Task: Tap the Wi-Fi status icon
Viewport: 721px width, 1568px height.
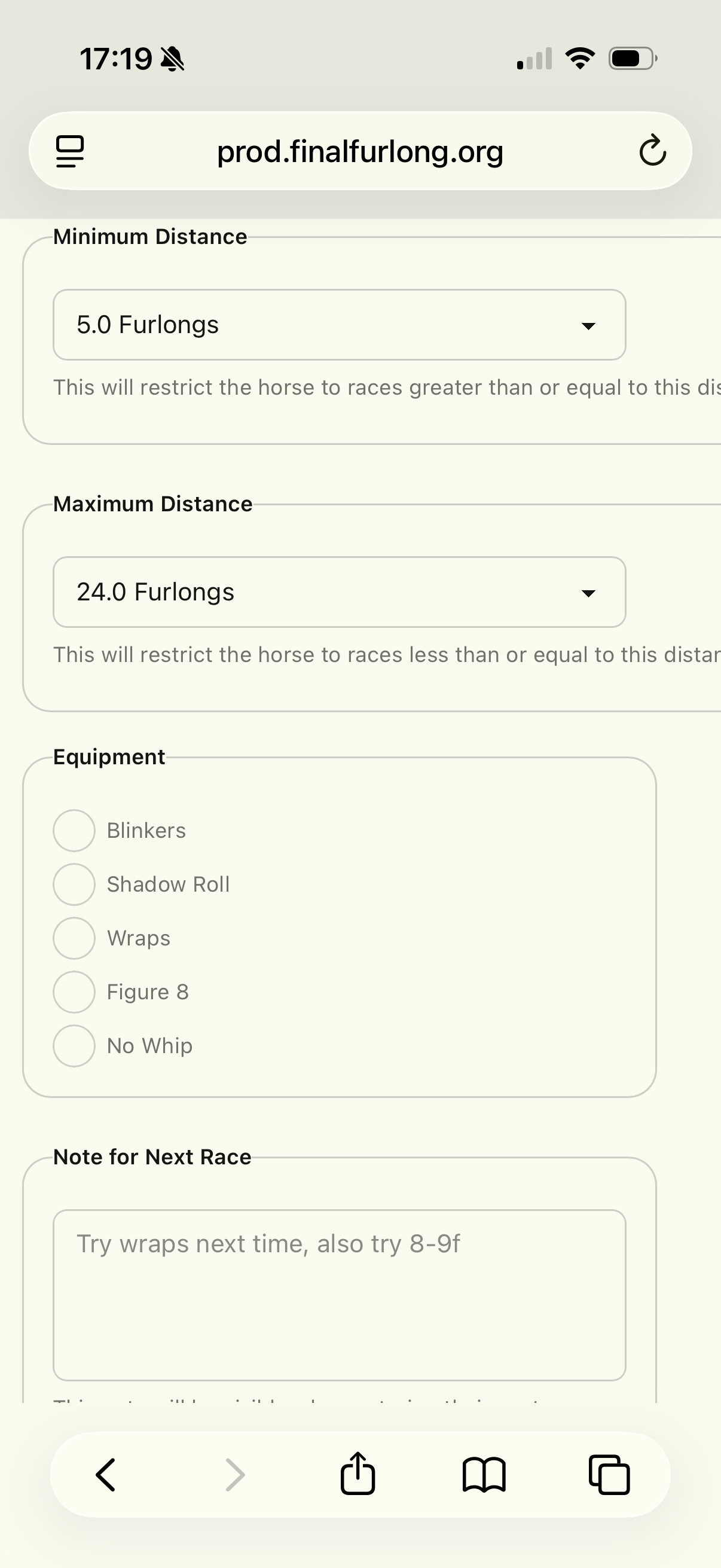Action: [580, 59]
